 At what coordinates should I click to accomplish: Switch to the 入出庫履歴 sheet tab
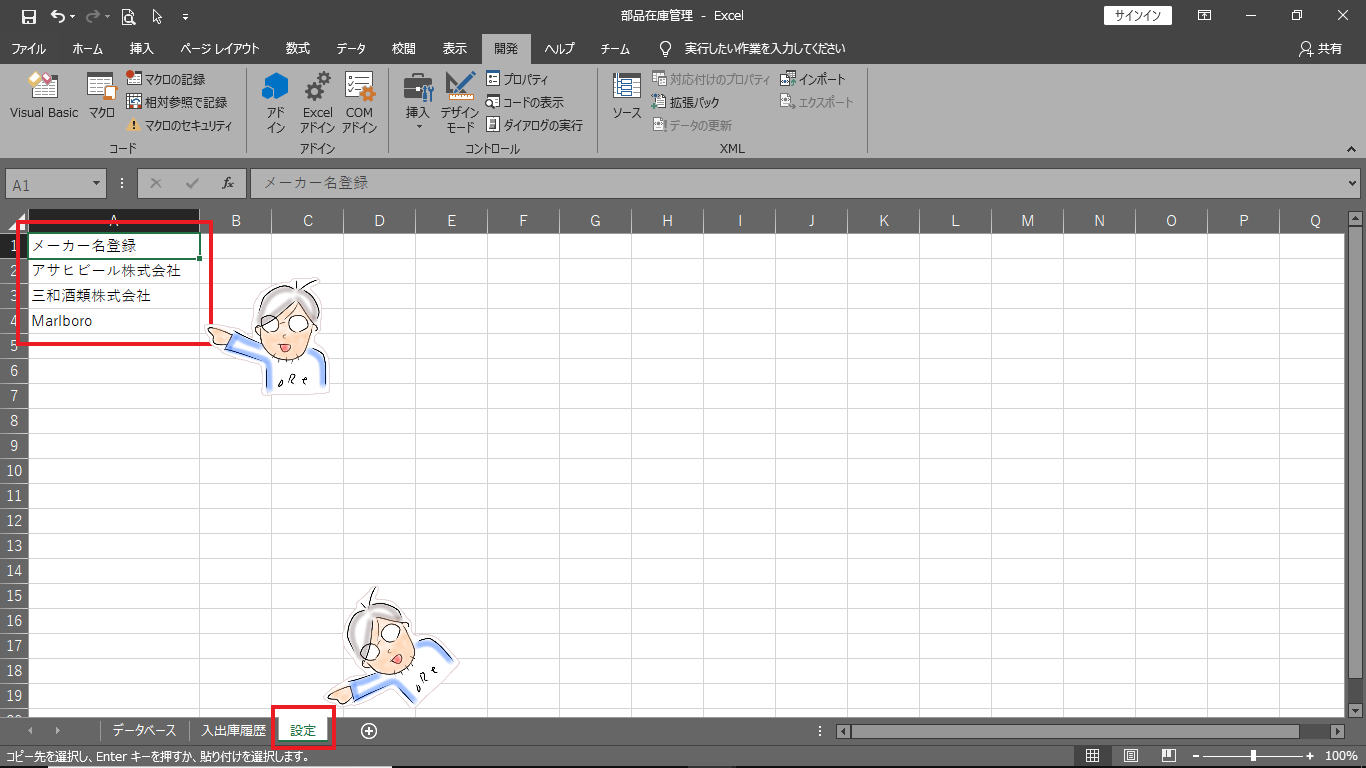[233, 731]
